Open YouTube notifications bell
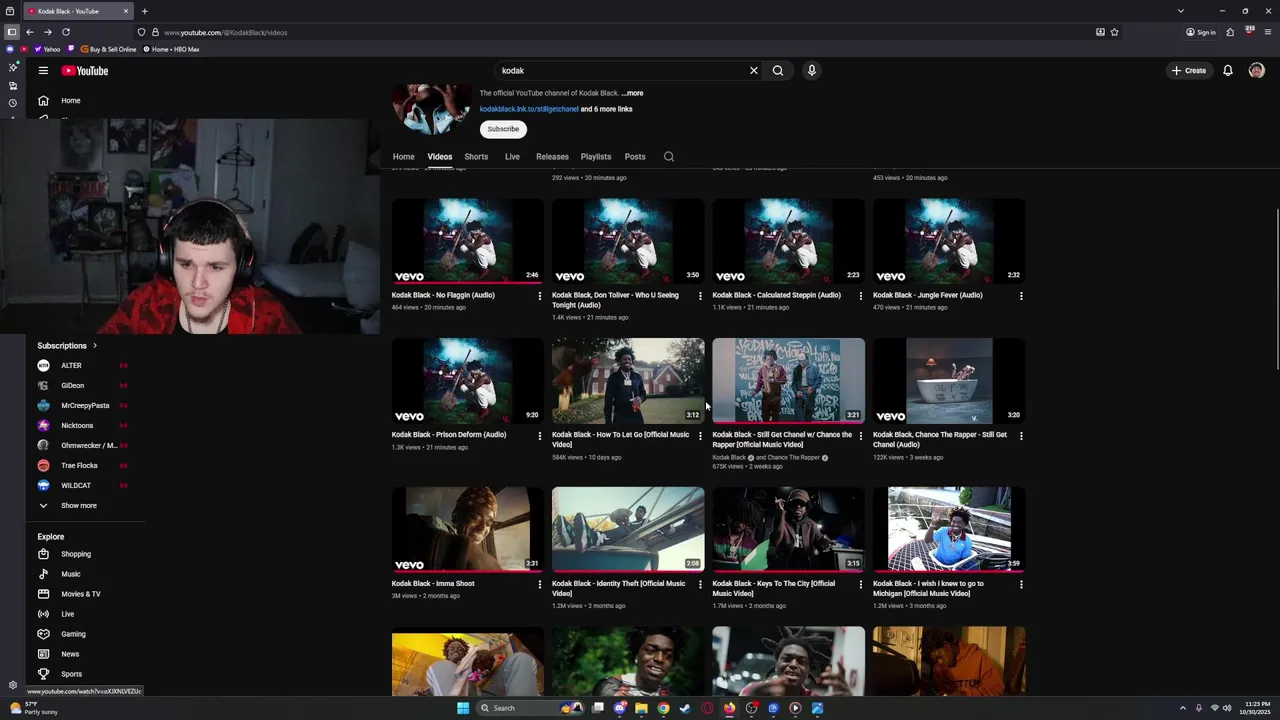Viewport: 1280px width, 720px height. [x=1228, y=70]
